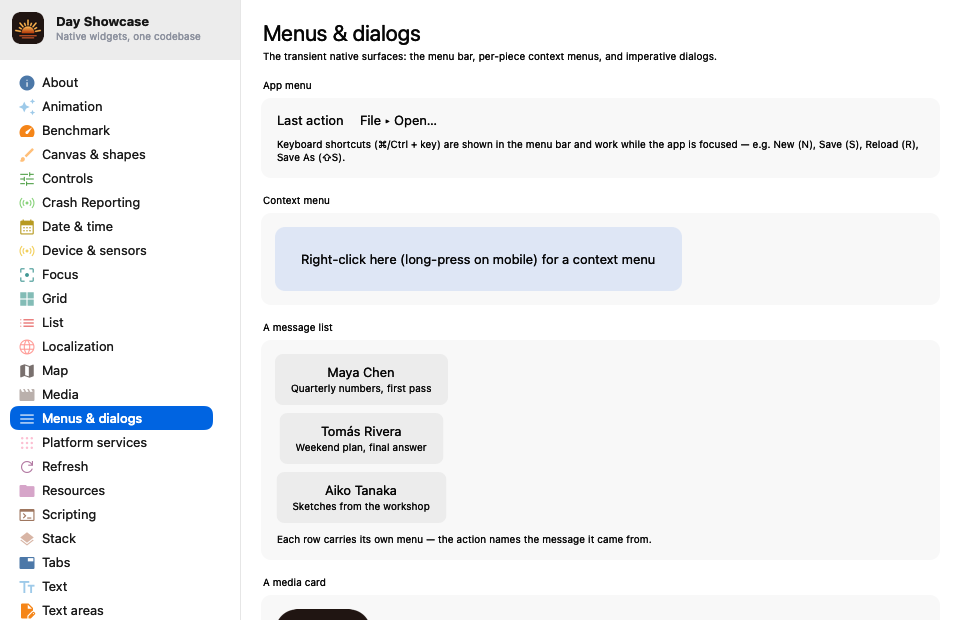
Task: Click the 'Each row carries its own menu' note
Action: coord(464,540)
